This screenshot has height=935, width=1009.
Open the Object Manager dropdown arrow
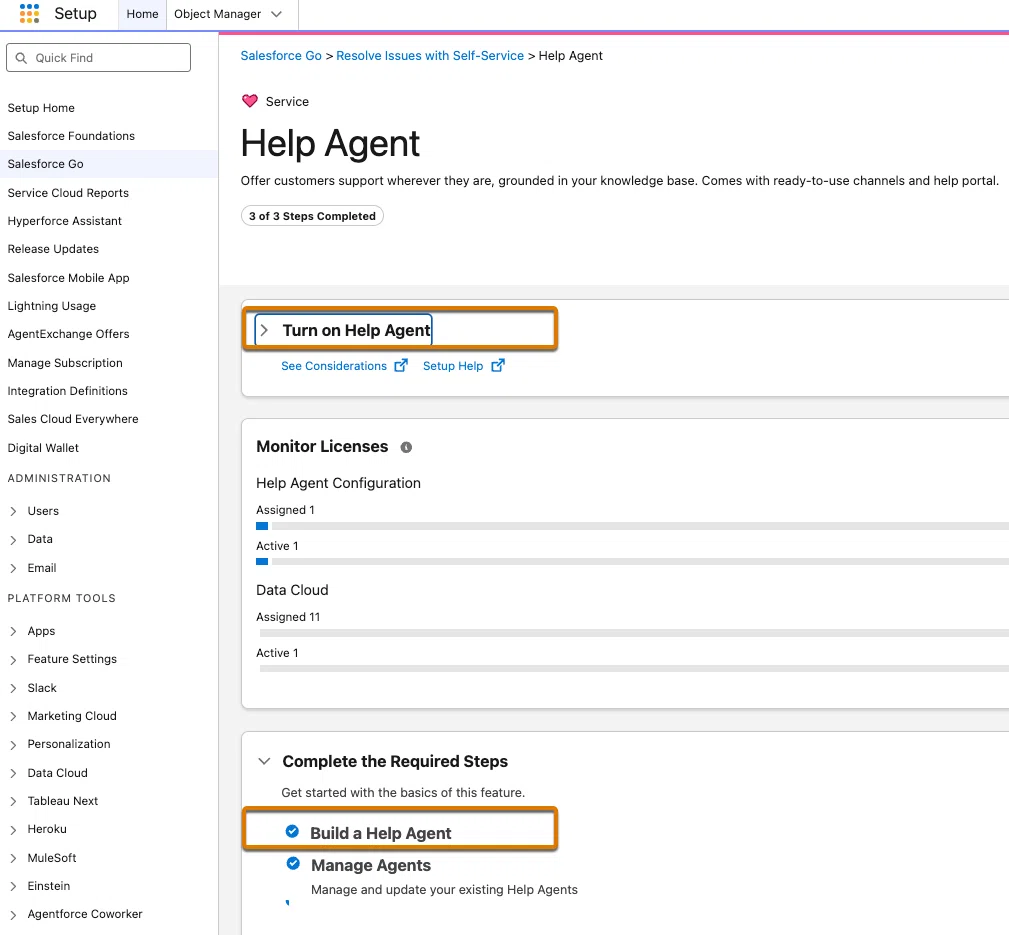click(277, 14)
